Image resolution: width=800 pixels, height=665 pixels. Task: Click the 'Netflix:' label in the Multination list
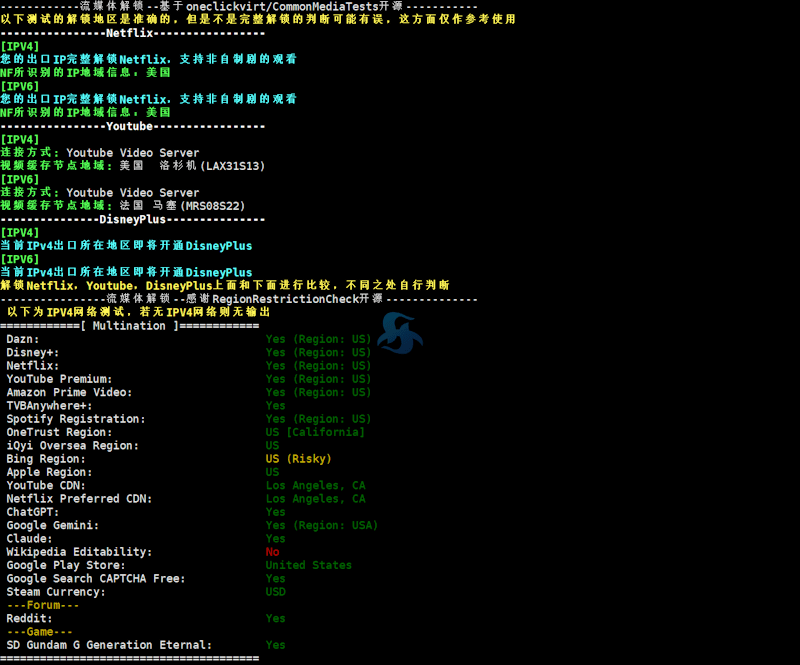click(33, 365)
